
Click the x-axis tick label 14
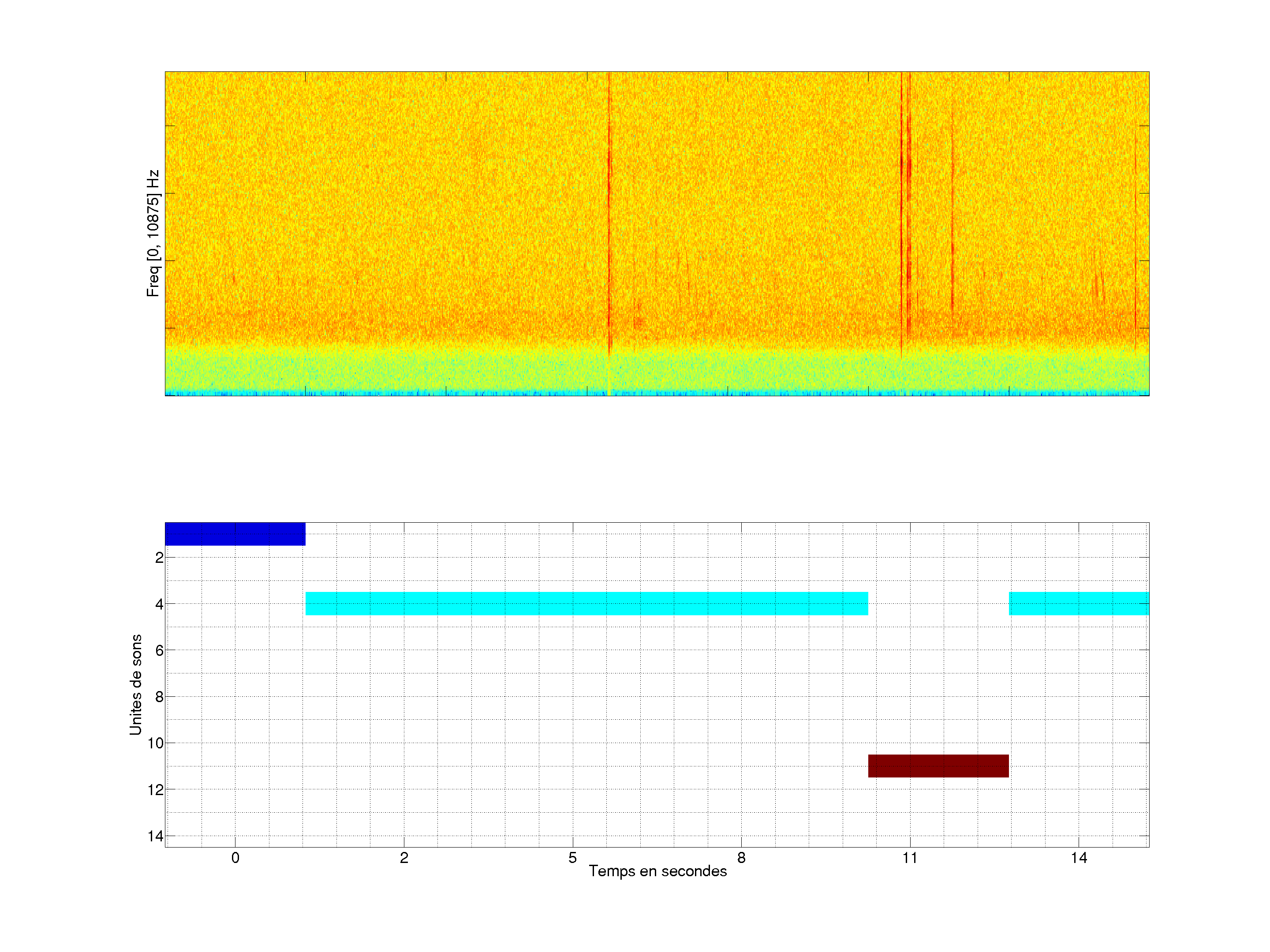pos(1079,858)
